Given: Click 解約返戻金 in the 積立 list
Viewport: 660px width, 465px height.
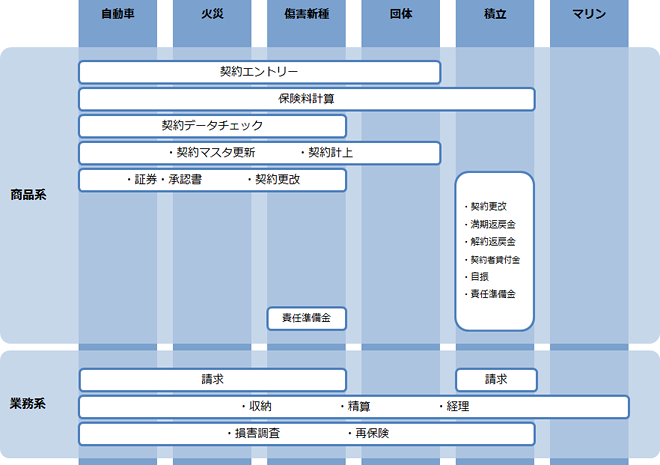Looking at the screenshot, I should pos(492,242).
